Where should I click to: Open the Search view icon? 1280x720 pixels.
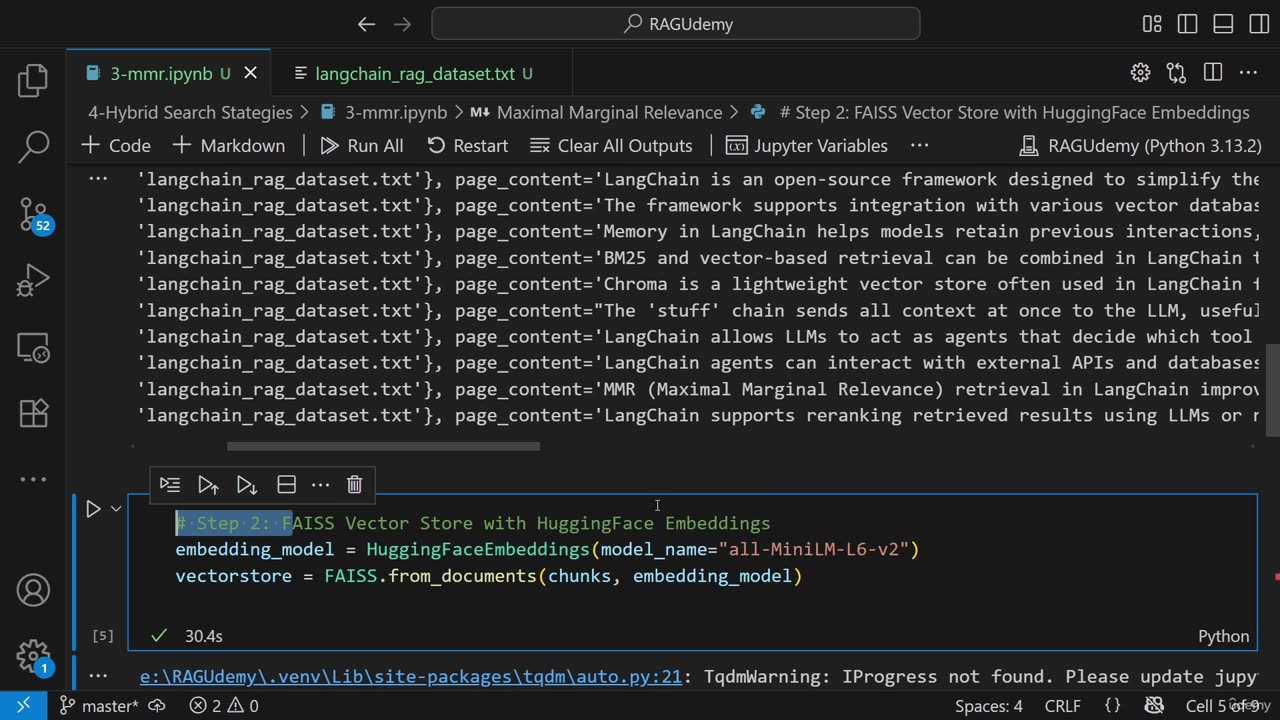33,147
